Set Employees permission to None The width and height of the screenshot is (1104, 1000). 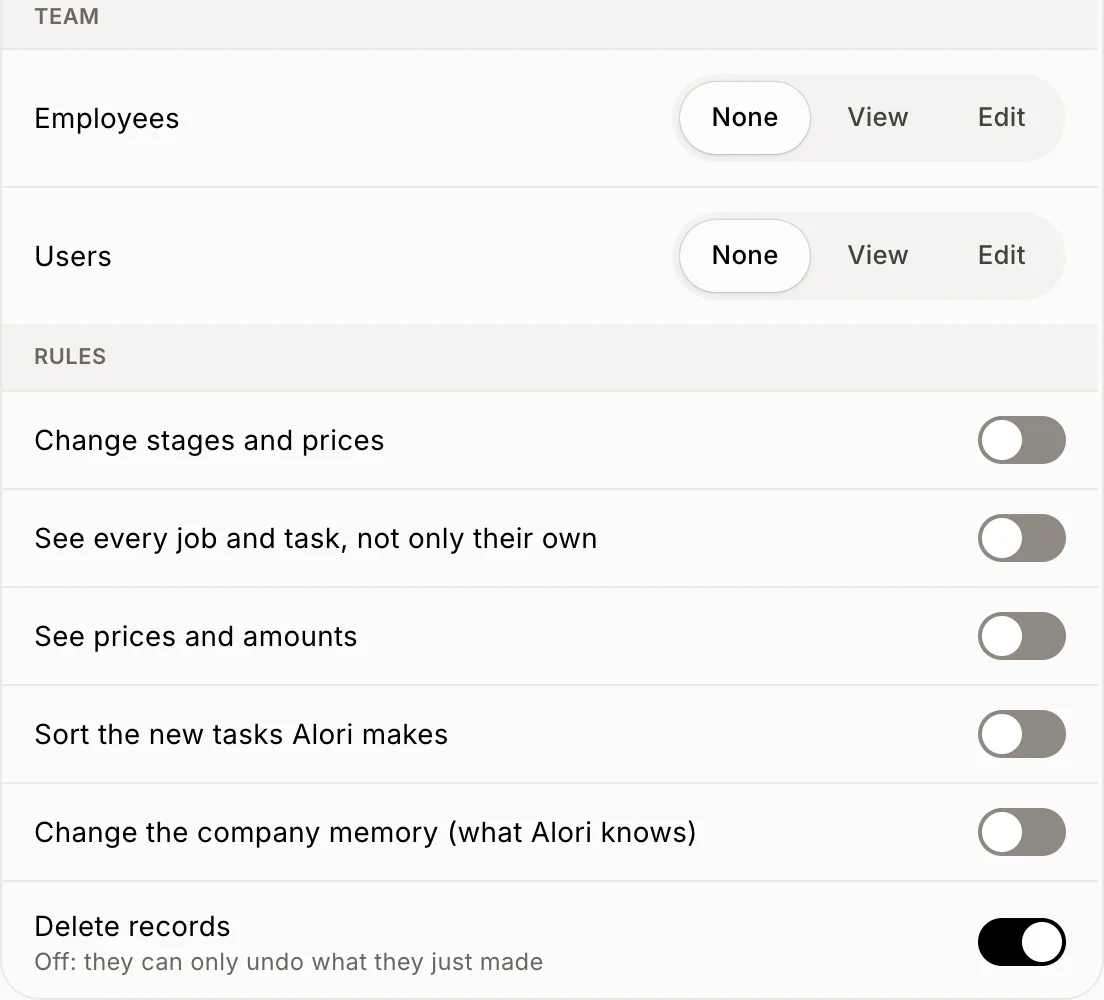pyautogui.click(x=744, y=118)
